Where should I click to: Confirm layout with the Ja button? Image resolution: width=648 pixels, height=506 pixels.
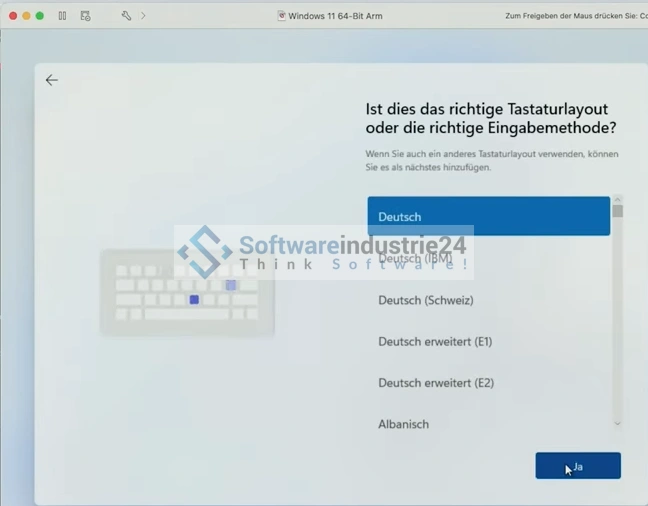(577, 466)
